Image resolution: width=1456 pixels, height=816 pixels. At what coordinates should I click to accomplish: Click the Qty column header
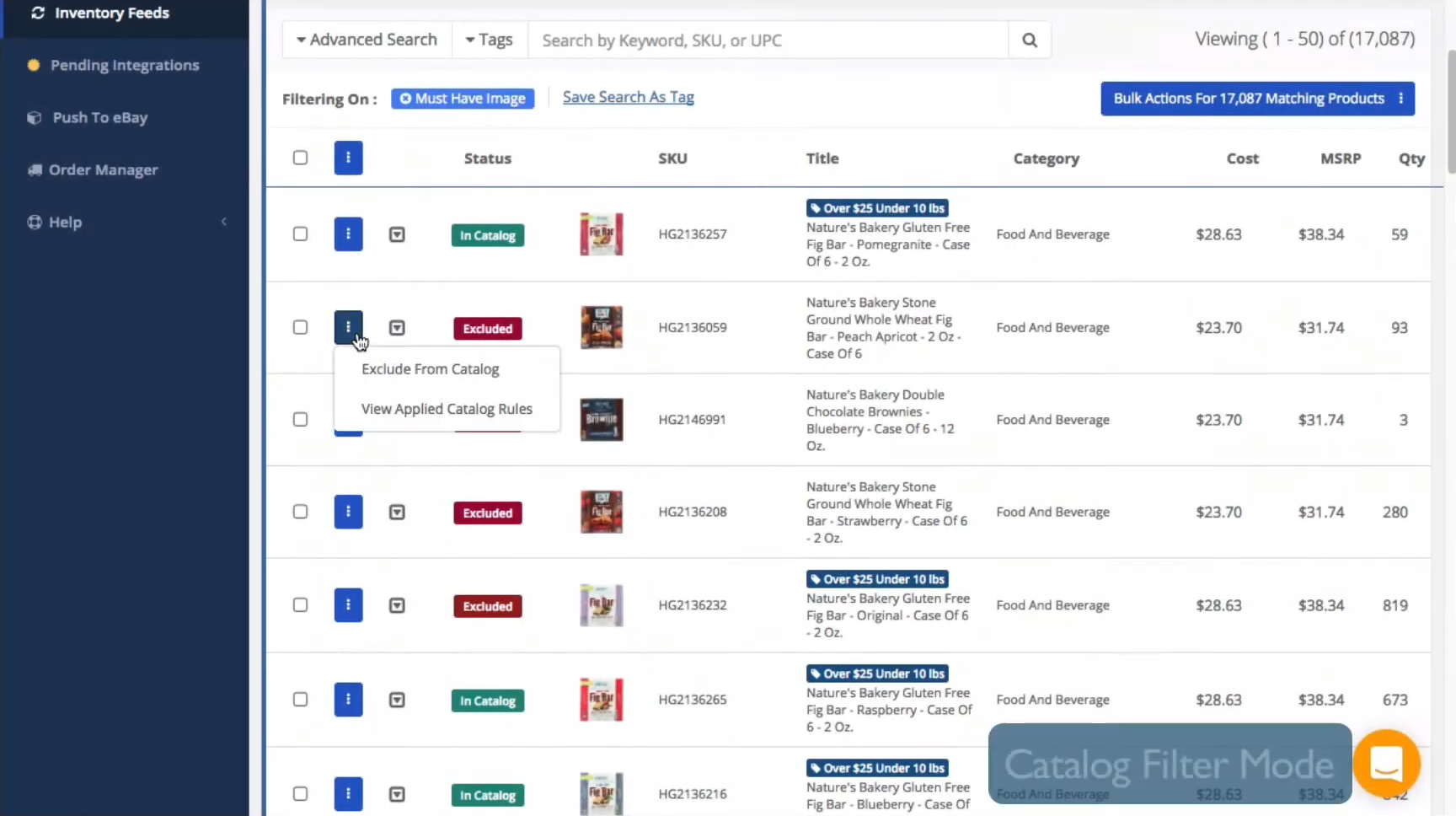tap(1411, 158)
